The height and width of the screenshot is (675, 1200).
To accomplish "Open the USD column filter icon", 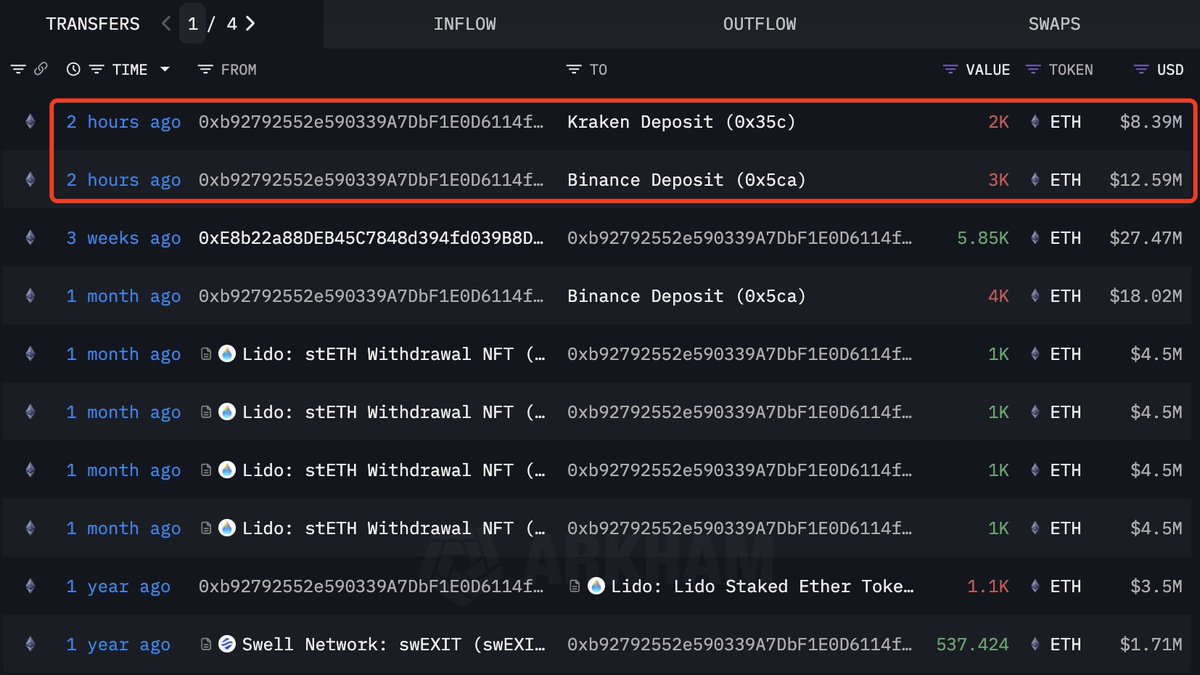I will click(1141, 69).
